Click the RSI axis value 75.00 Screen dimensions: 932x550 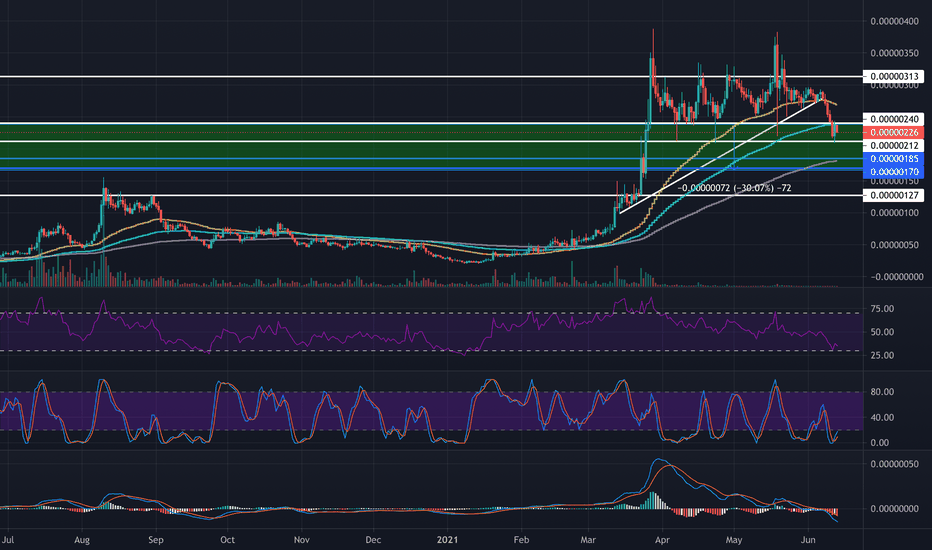tap(882, 309)
